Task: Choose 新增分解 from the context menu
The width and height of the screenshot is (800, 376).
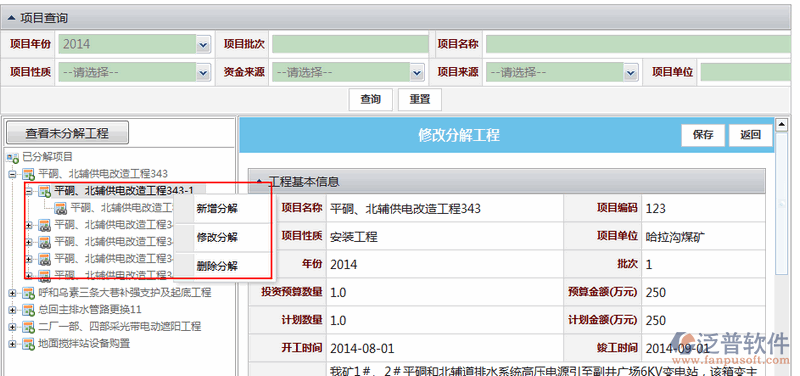Action: tap(217, 209)
